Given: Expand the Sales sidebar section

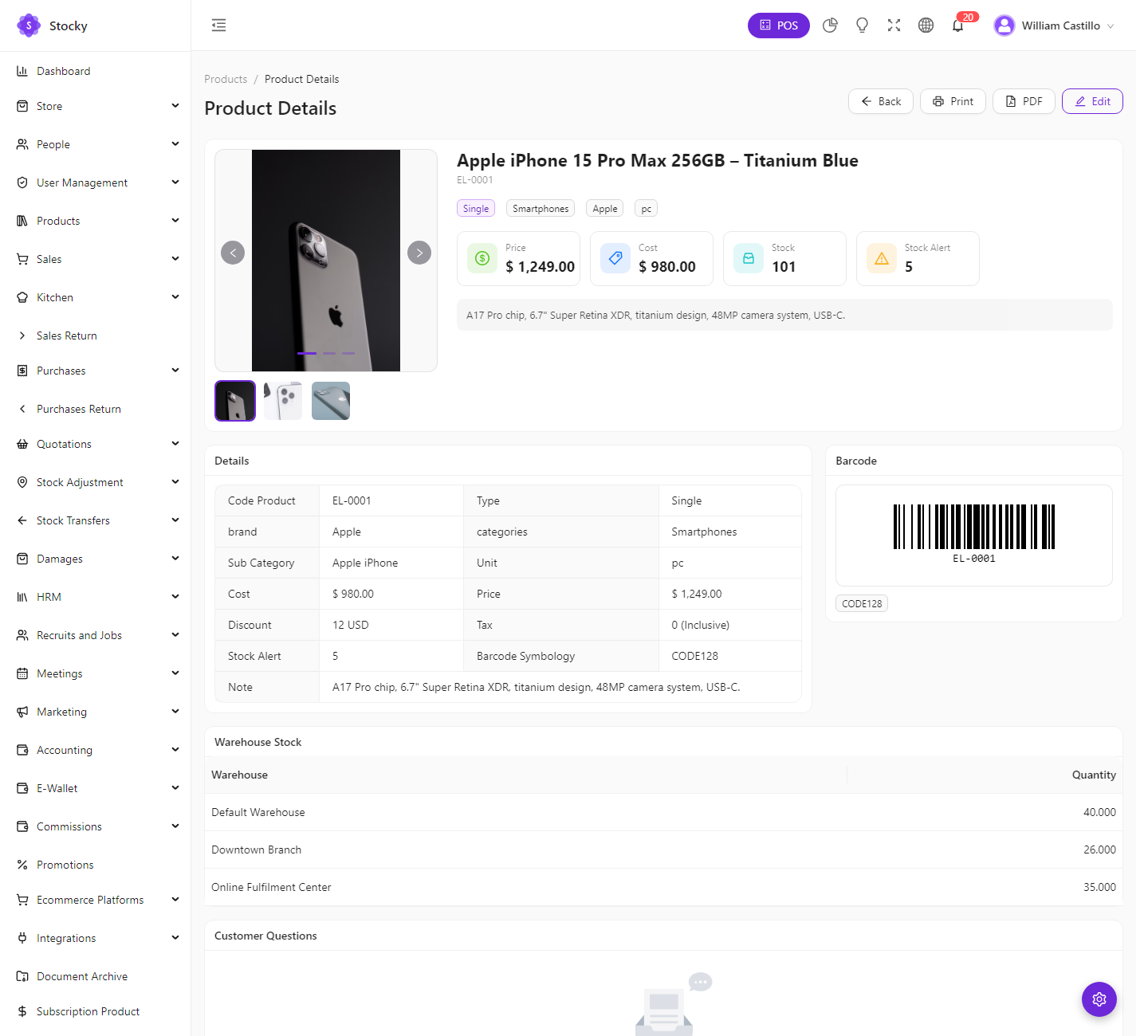Looking at the screenshot, I should click(x=96, y=259).
